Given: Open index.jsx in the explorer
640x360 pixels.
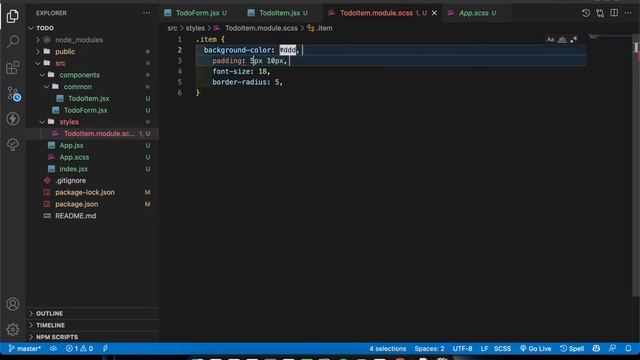Looking at the screenshot, I should point(73,169).
